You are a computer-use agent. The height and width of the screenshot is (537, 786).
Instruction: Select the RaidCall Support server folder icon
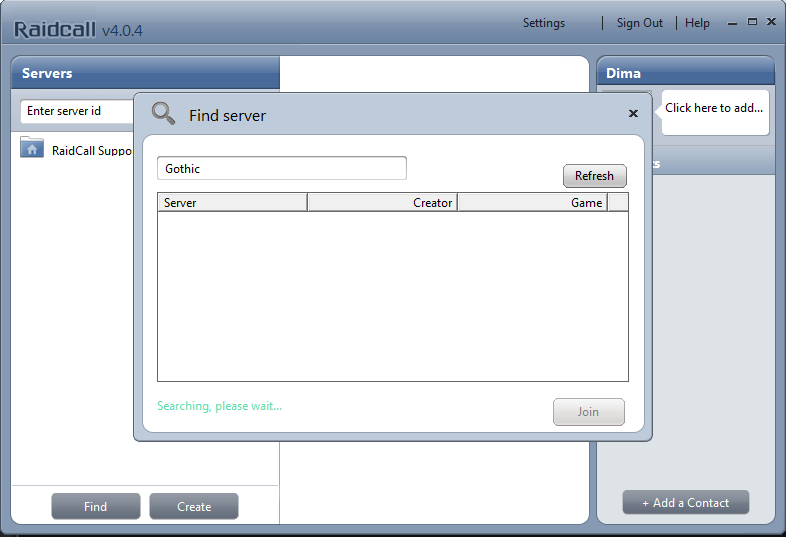click(32, 147)
